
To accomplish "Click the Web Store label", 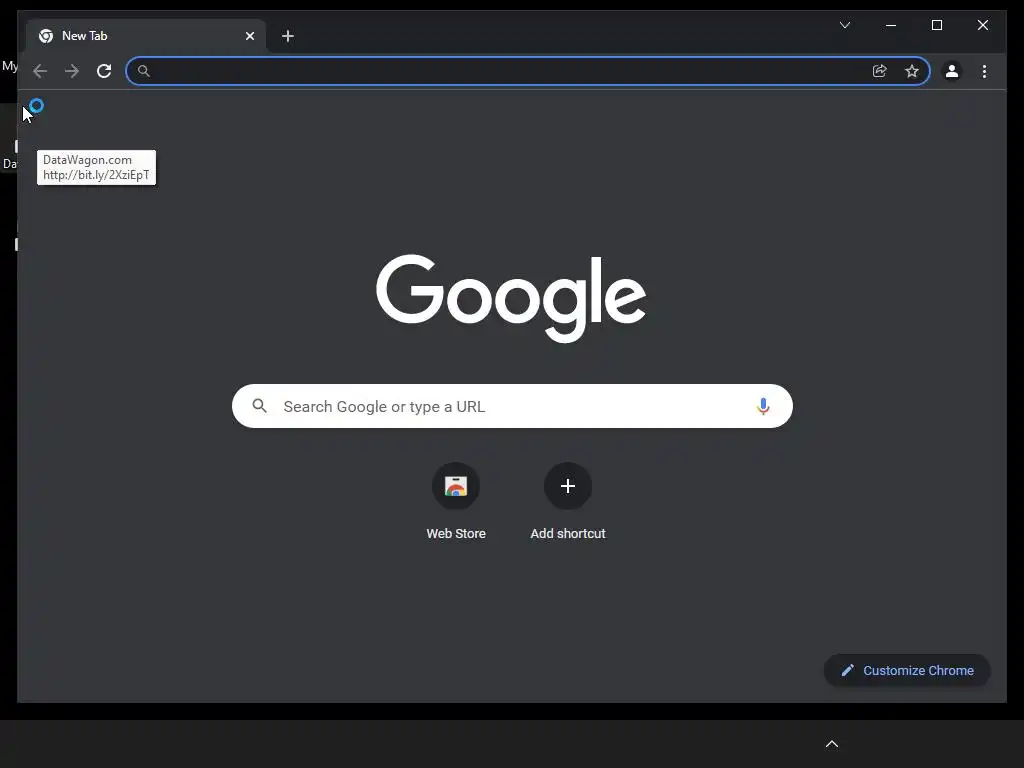I will (x=456, y=534).
